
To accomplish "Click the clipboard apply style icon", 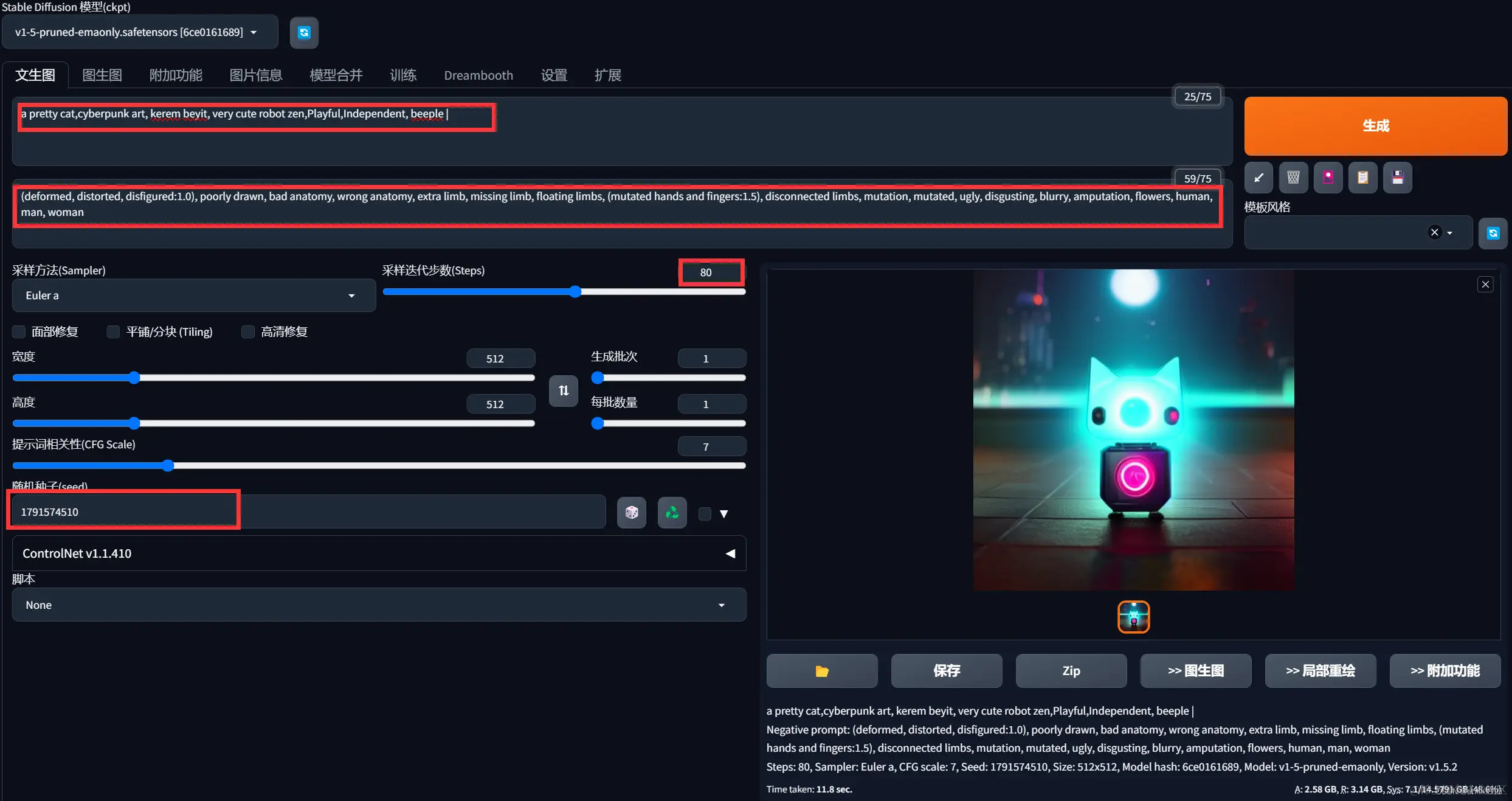I will click(x=1362, y=178).
